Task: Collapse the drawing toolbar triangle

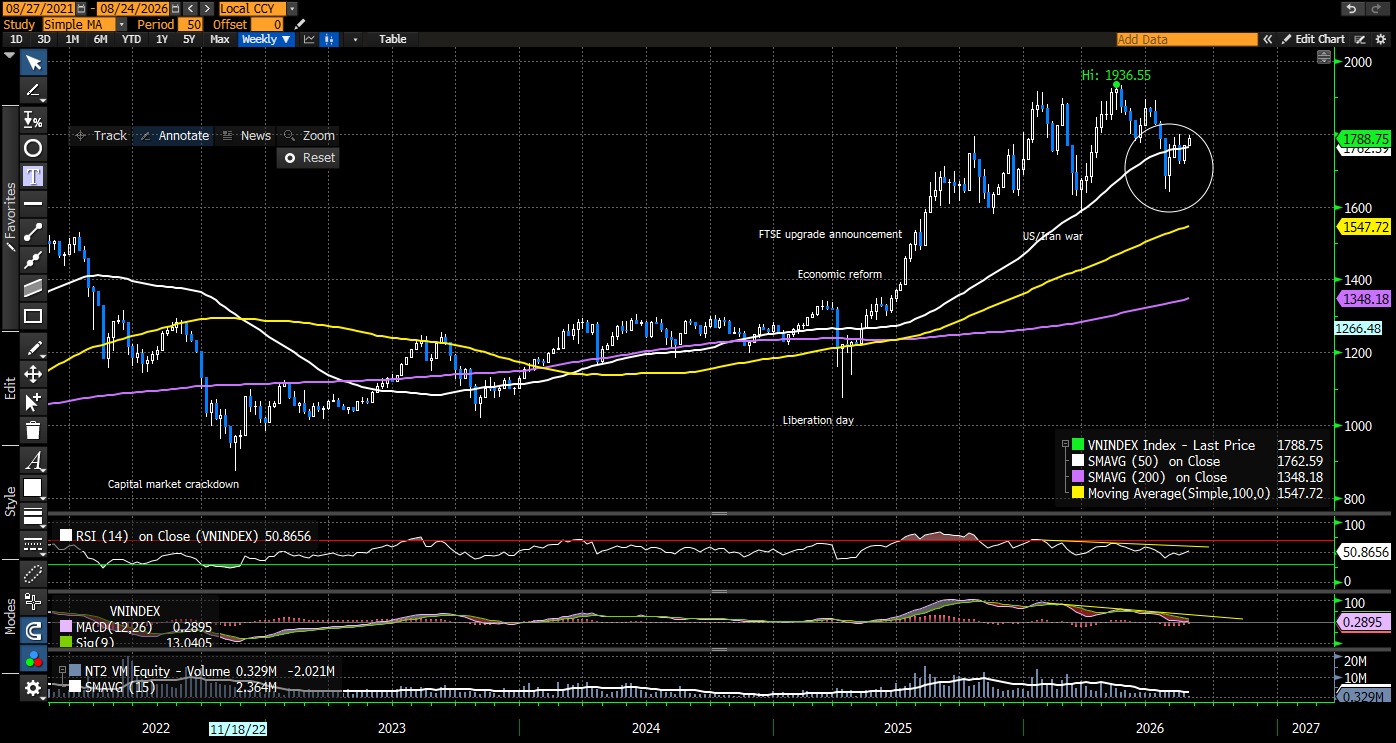Action: (10, 57)
